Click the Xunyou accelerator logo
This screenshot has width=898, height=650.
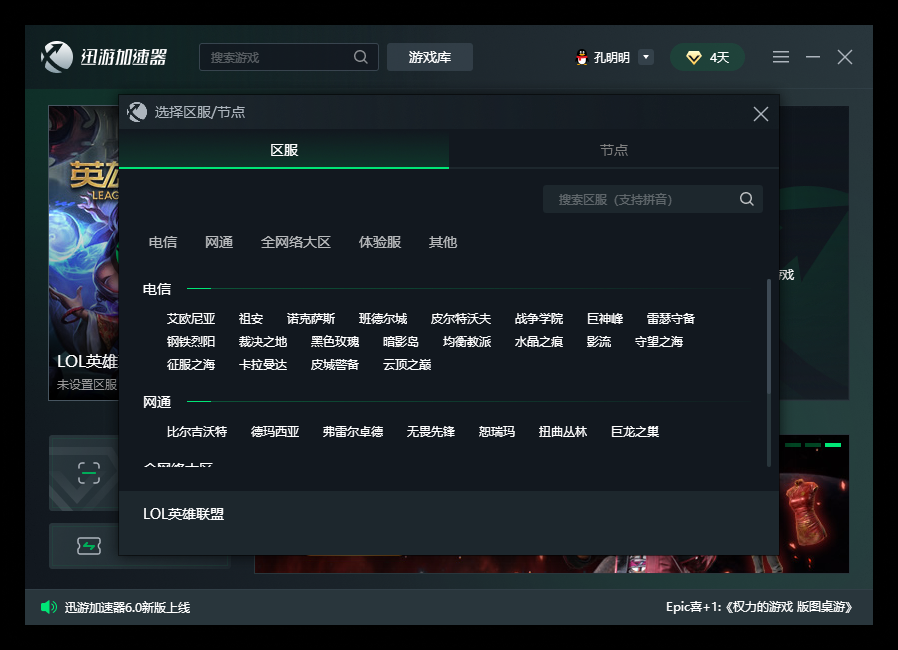[104, 57]
